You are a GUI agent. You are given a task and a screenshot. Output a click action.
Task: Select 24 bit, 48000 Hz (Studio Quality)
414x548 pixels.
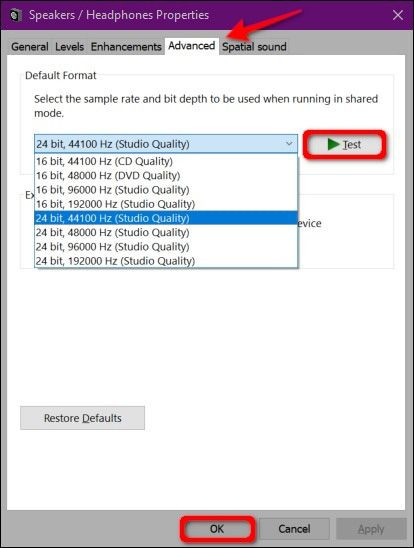pos(166,232)
